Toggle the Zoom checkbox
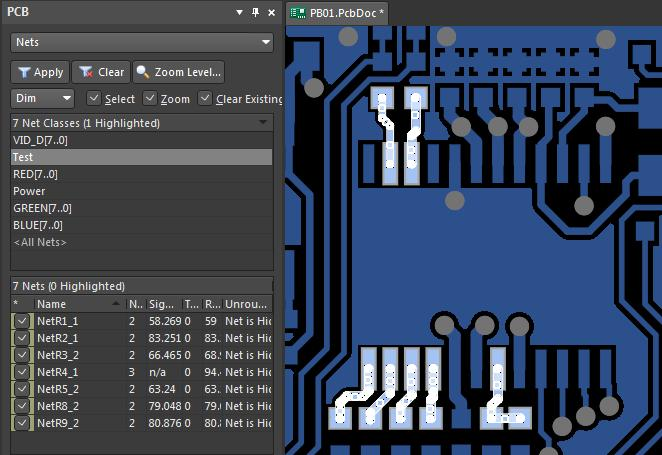662x455 pixels. coord(149,99)
